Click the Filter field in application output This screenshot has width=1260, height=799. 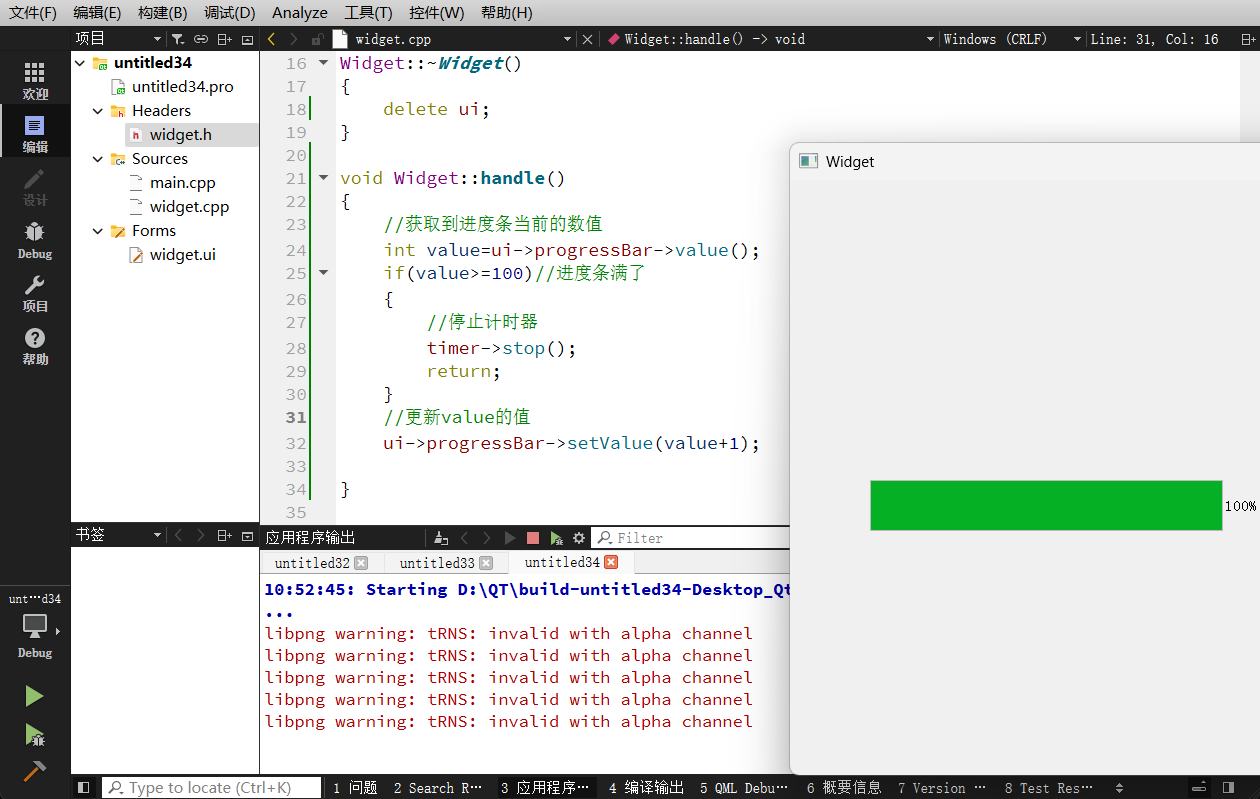(690, 538)
